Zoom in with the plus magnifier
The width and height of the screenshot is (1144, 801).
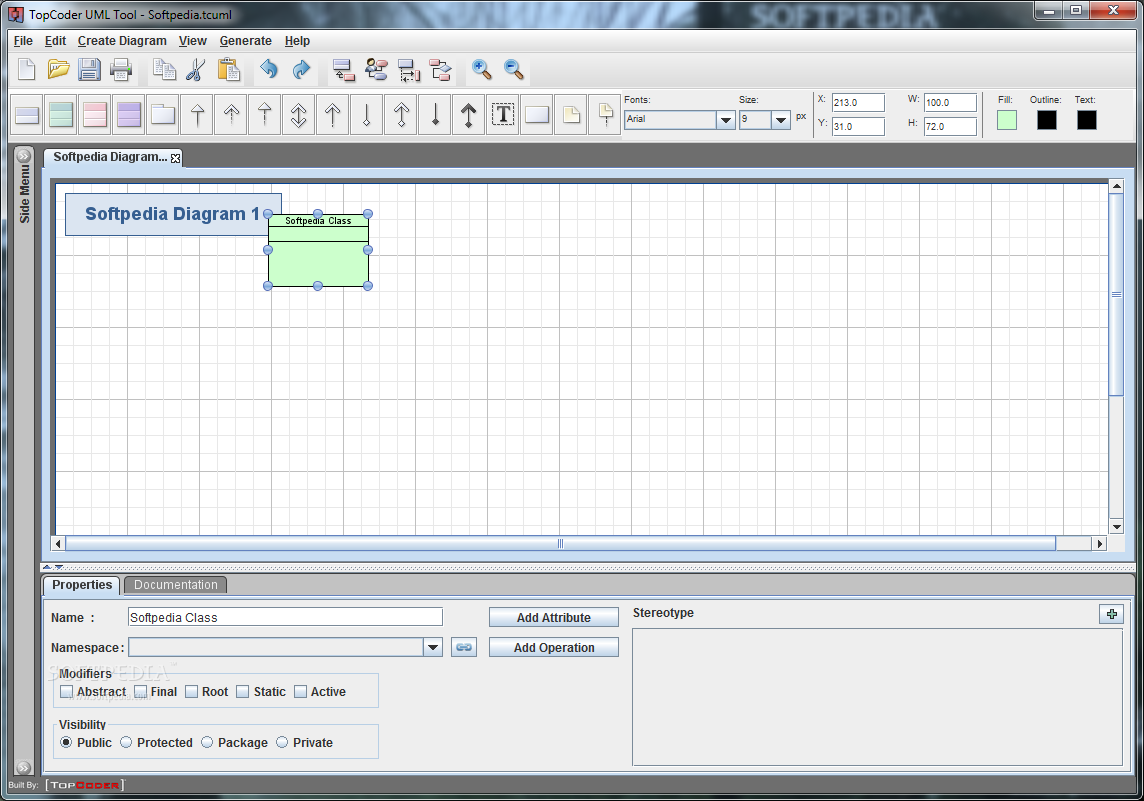point(482,70)
